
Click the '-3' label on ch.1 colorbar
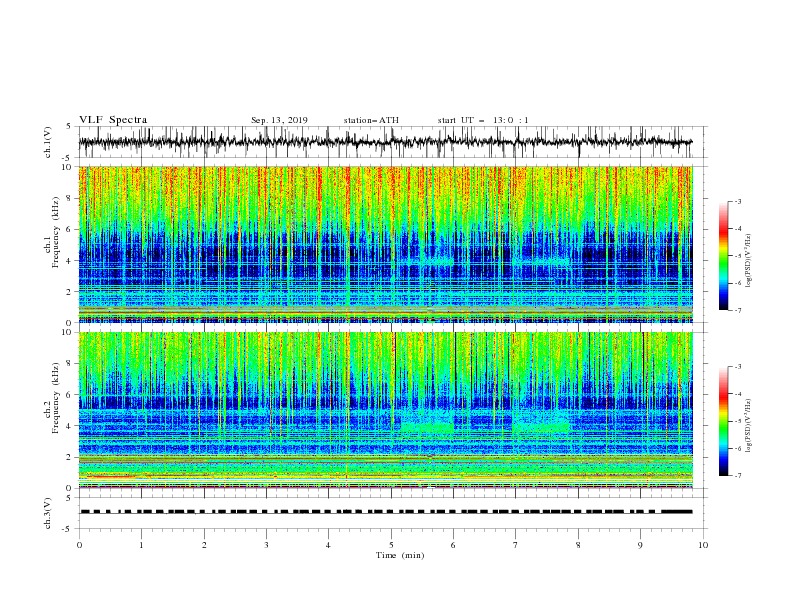(737, 201)
